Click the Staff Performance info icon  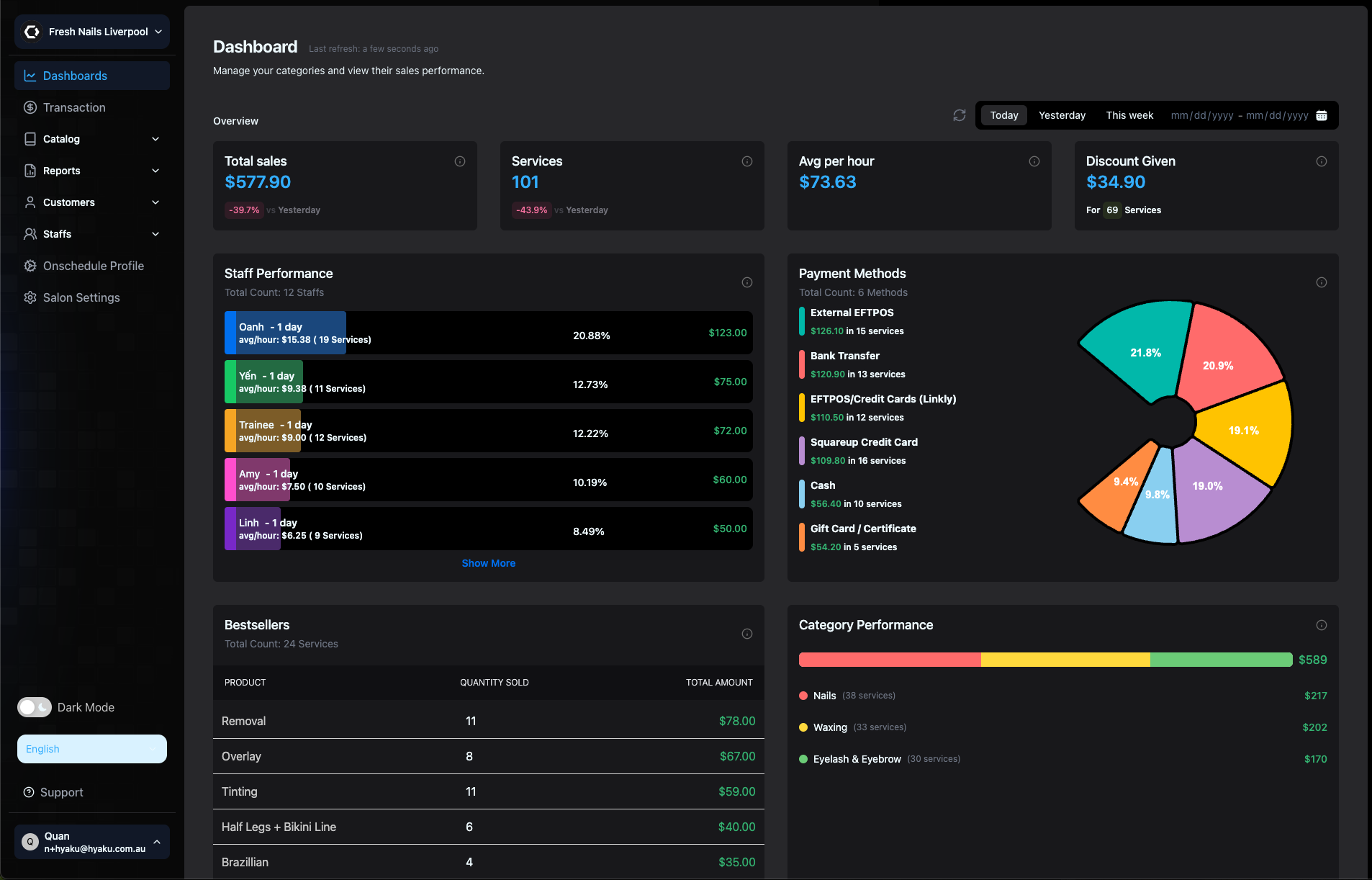click(x=747, y=282)
